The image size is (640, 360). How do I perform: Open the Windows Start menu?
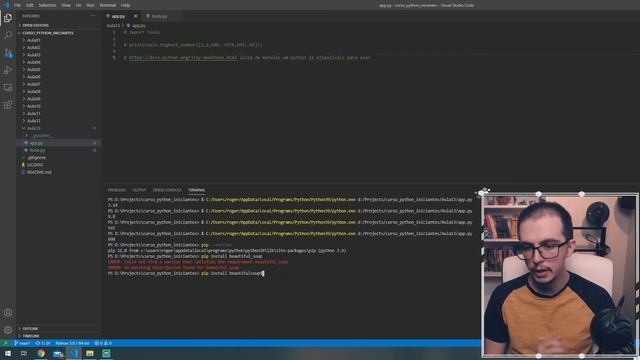click(7, 353)
